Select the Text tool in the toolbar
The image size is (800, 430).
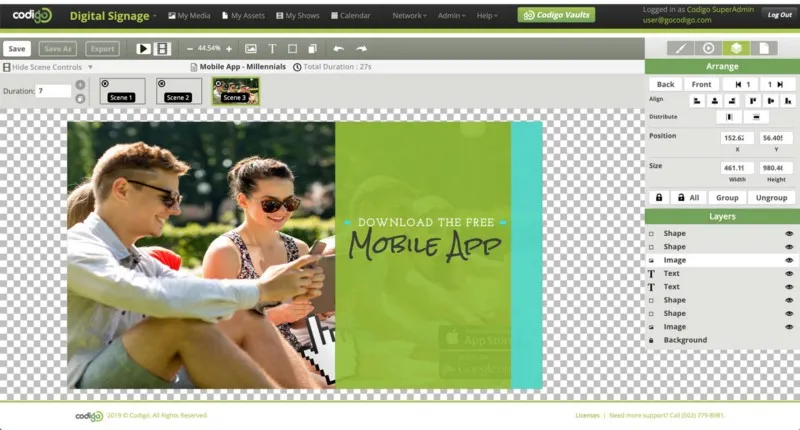pyautogui.click(x=272, y=48)
